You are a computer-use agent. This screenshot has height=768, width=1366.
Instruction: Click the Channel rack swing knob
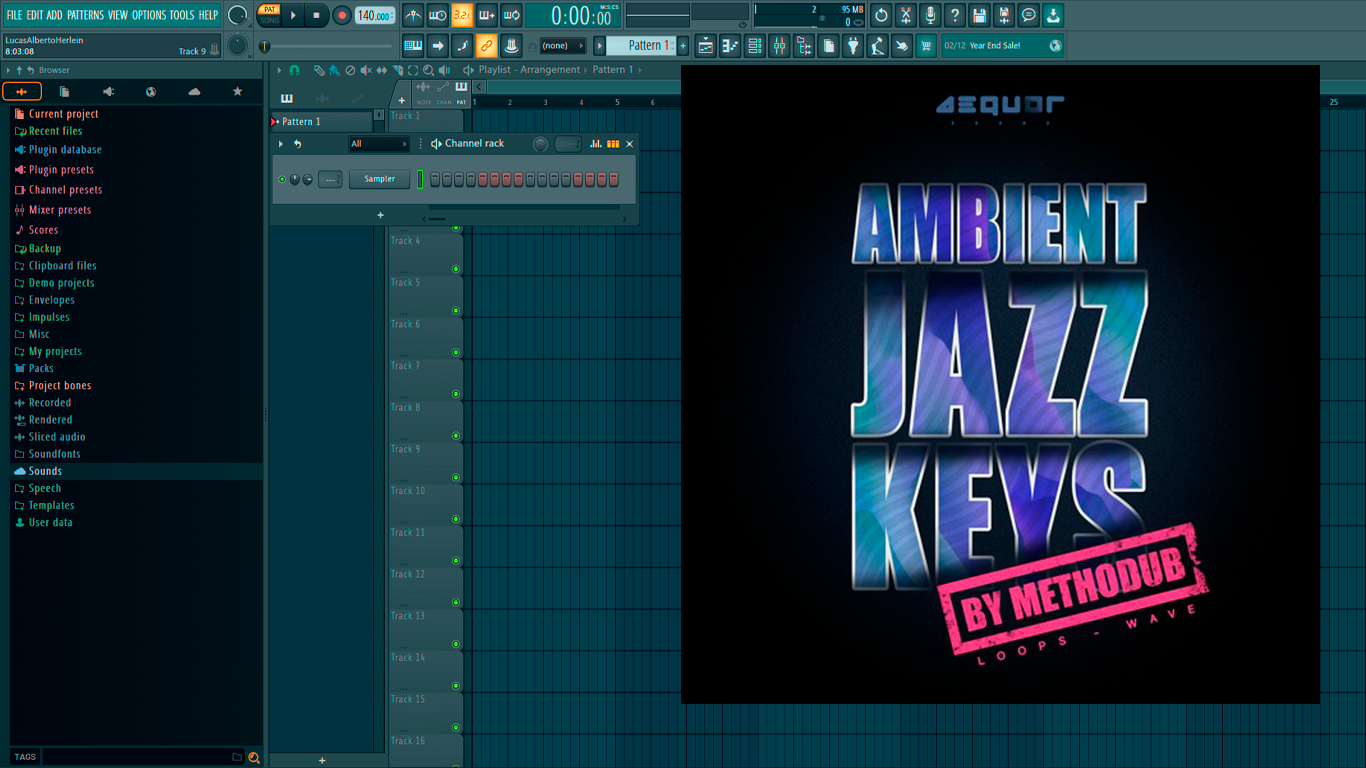point(540,144)
